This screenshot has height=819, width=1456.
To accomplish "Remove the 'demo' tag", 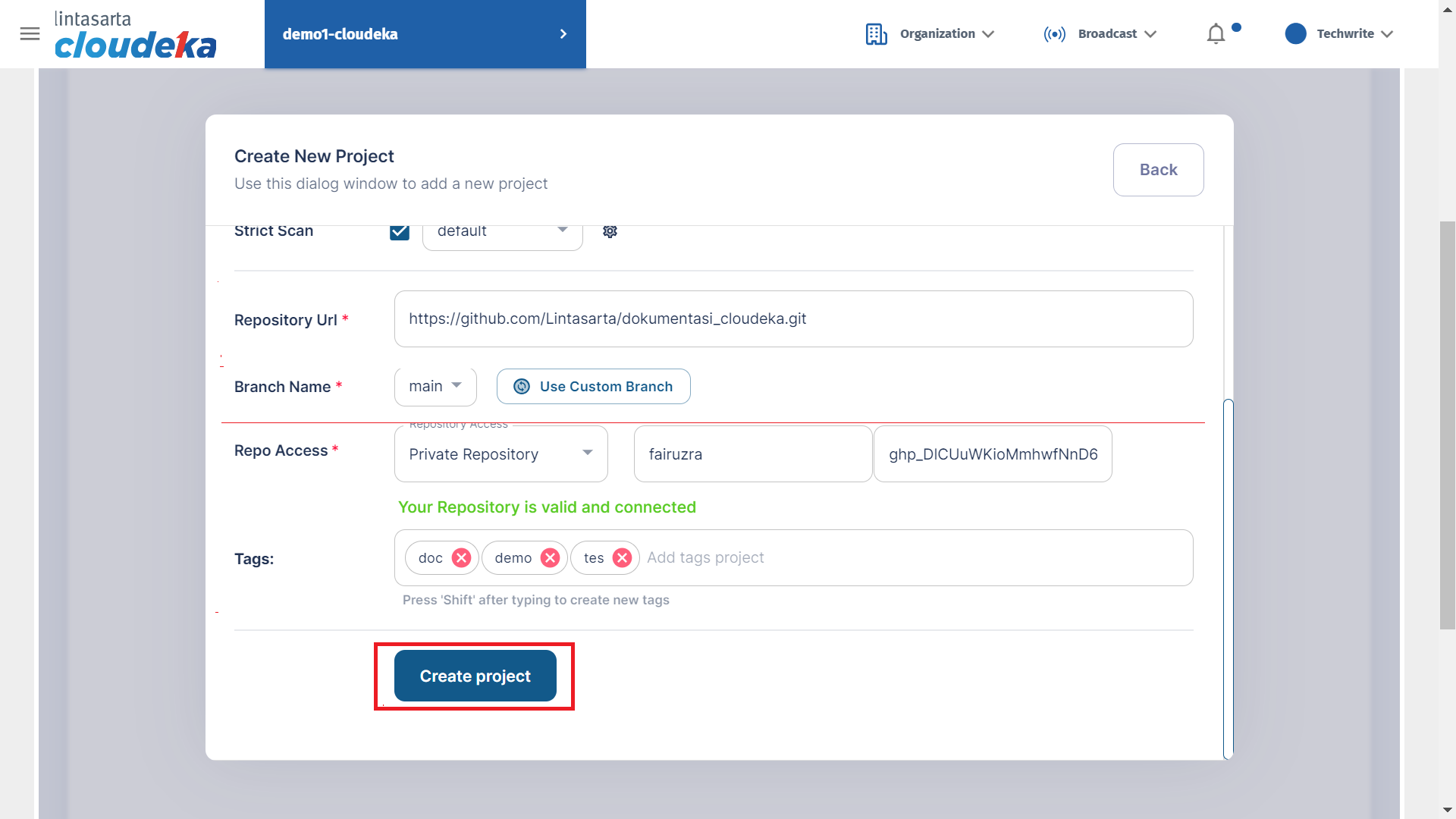I will pyautogui.click(x=550, y=558).
